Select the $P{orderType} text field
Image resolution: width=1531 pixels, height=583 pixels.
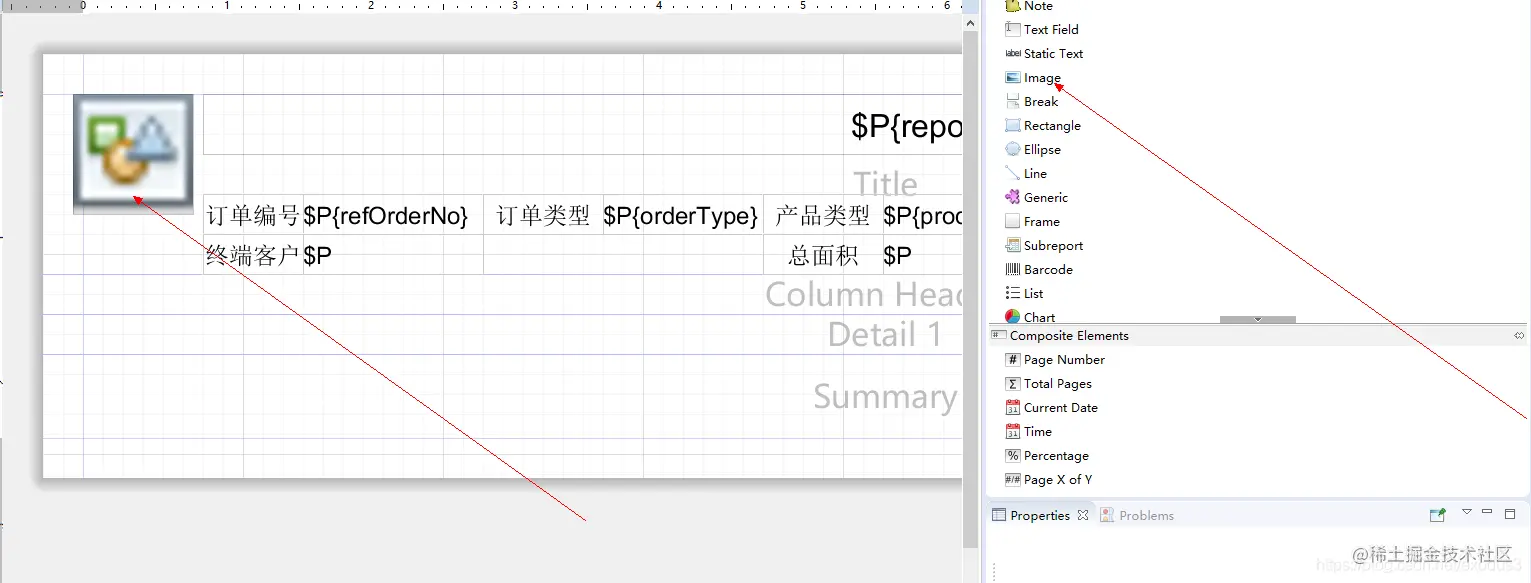(683, 215)
